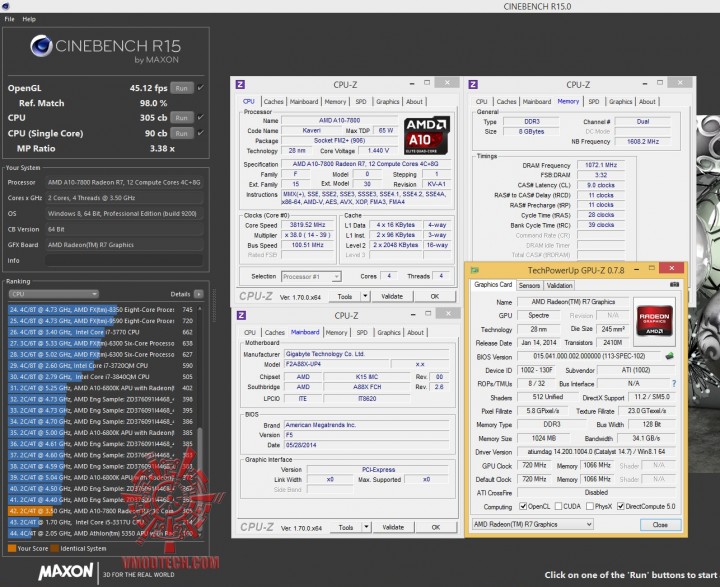Click the ranking list scrollbar
The image size is (720, 587).
(x=200, y=478)
